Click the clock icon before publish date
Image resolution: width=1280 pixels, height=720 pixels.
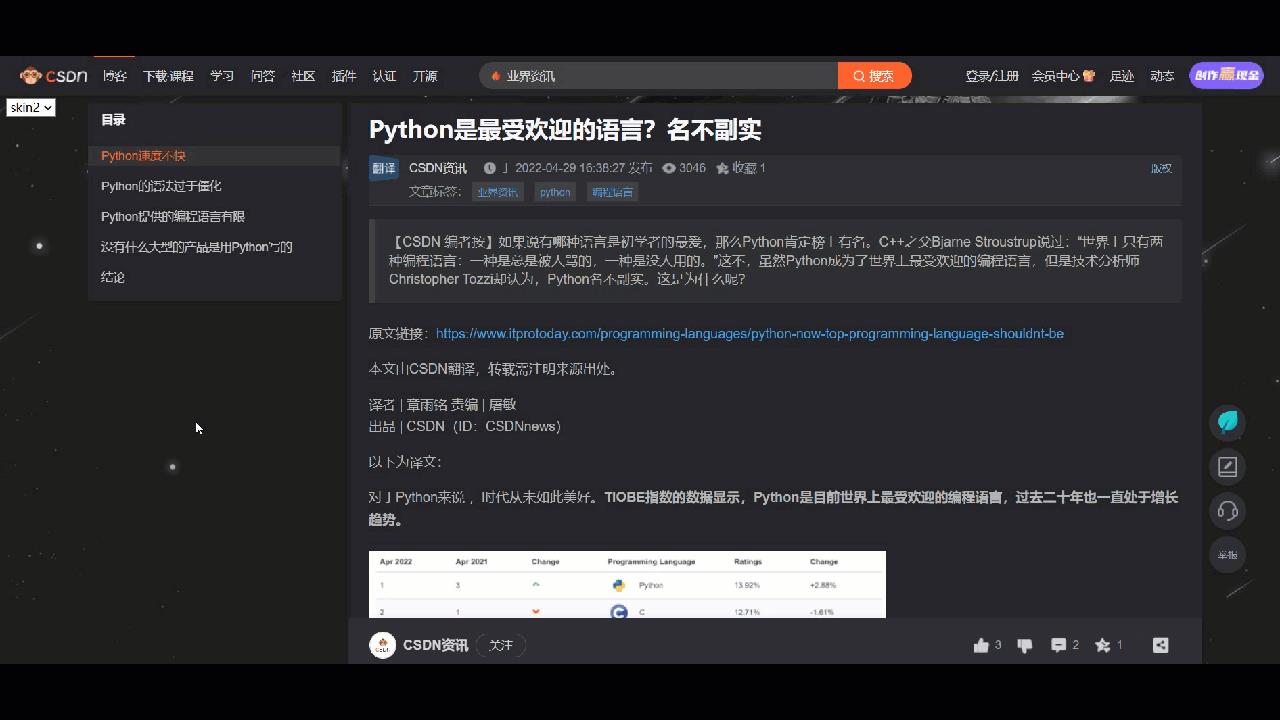(x=490, y=168)
